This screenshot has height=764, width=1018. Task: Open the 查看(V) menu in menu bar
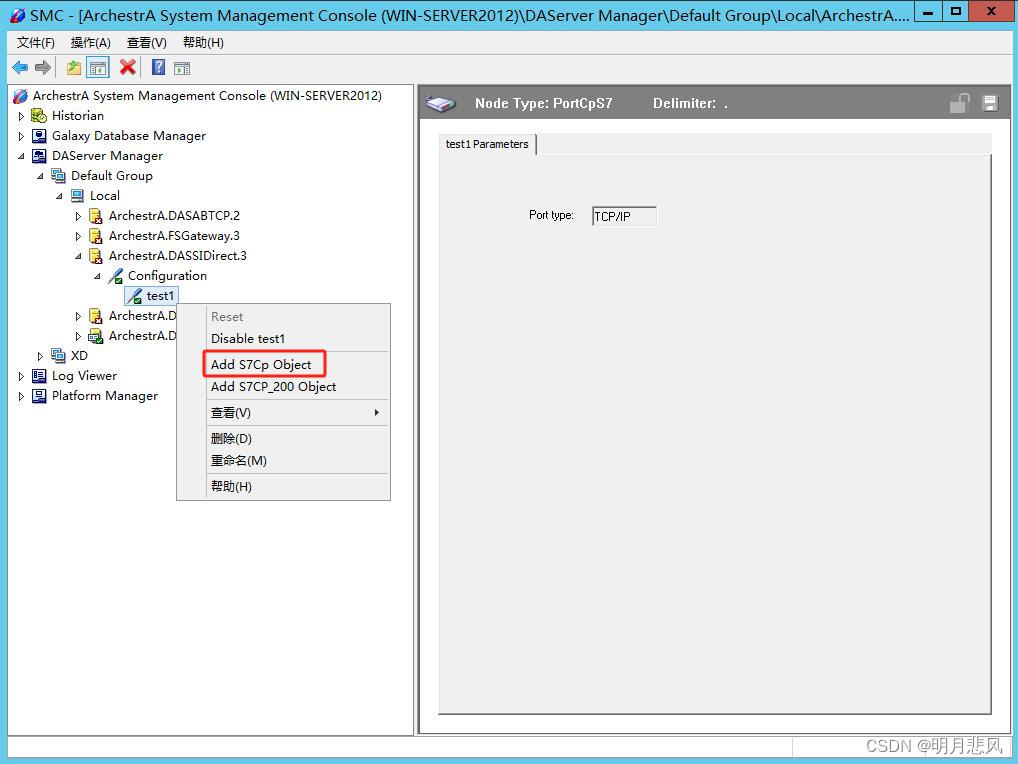(147, 43)
